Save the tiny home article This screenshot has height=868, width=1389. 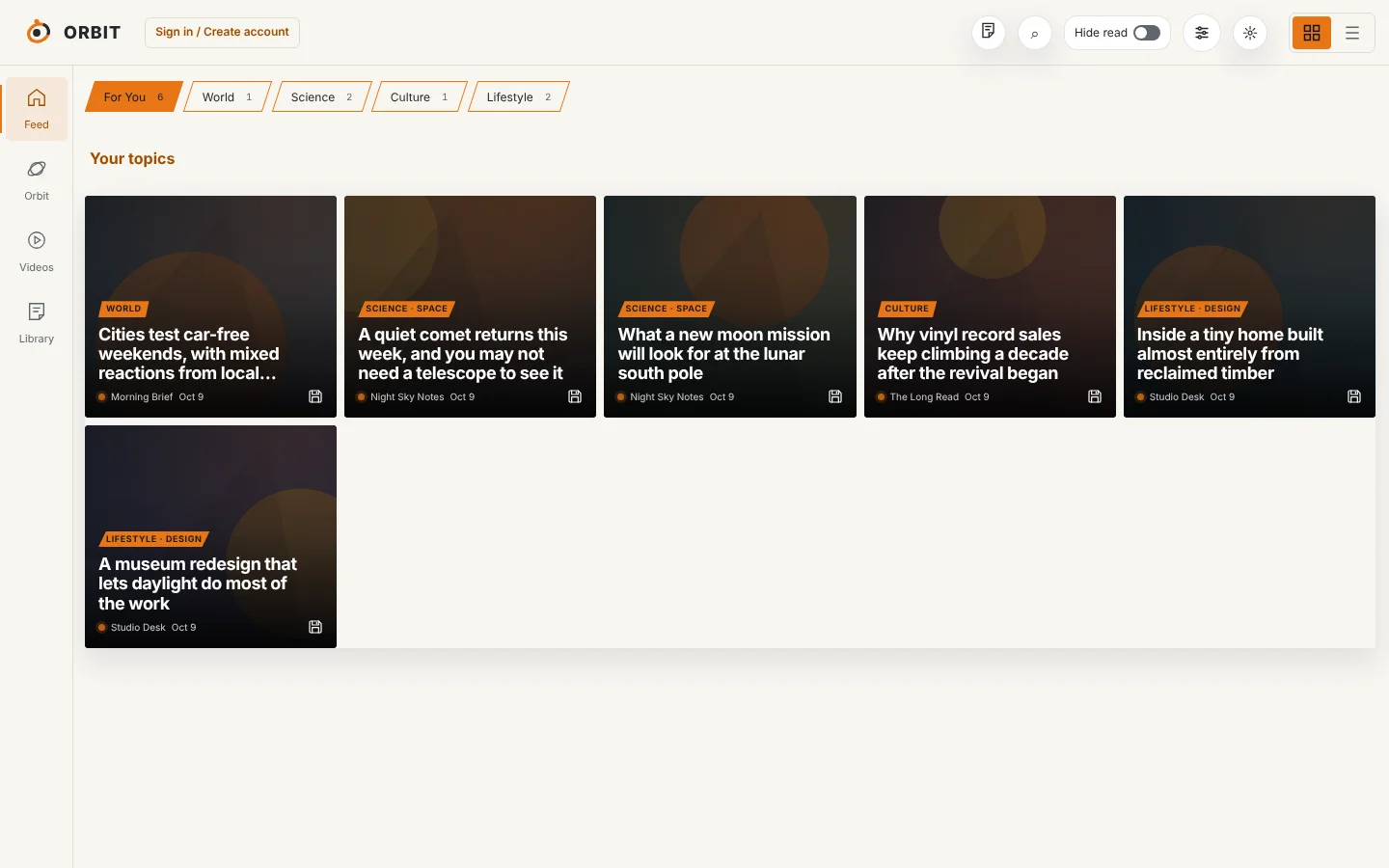1354,396
